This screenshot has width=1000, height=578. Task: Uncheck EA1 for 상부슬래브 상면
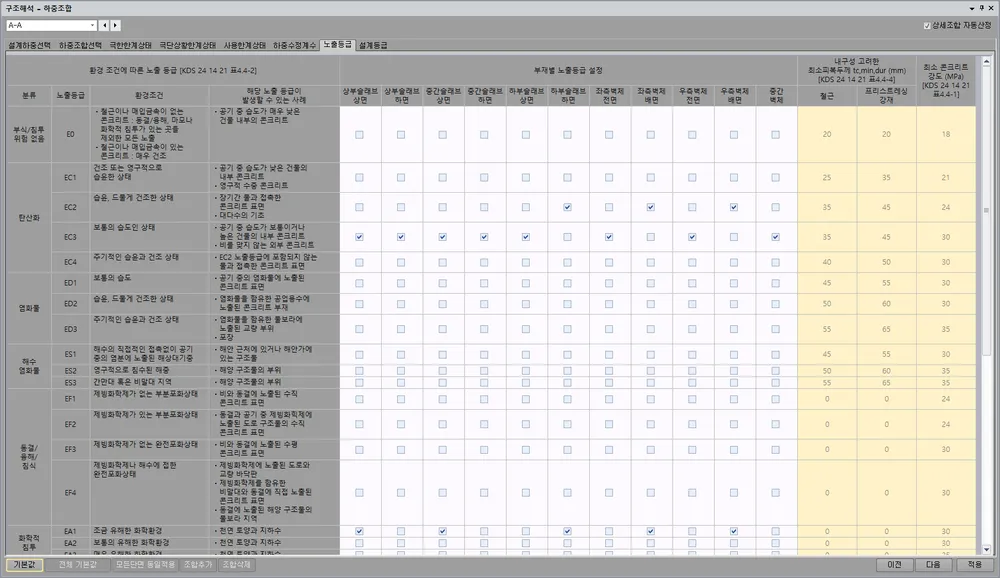[x=360, y=531]
